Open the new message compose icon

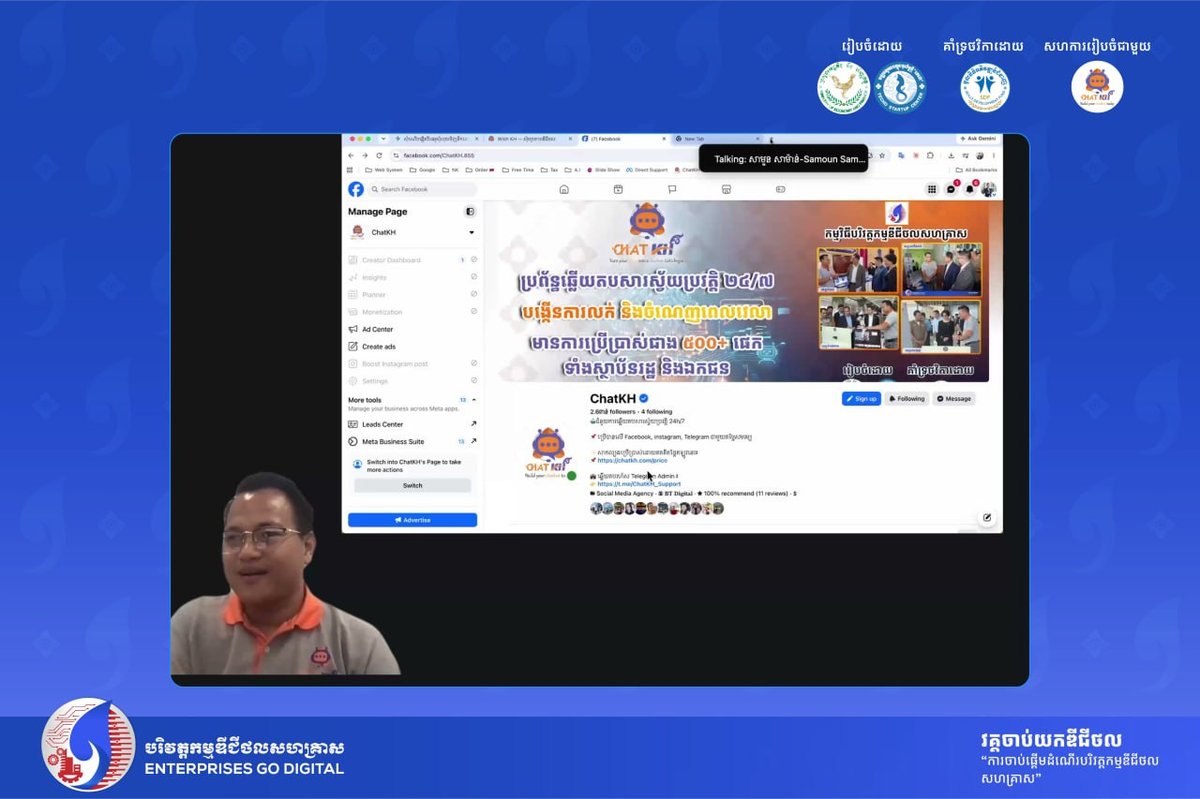coord(987,517)
